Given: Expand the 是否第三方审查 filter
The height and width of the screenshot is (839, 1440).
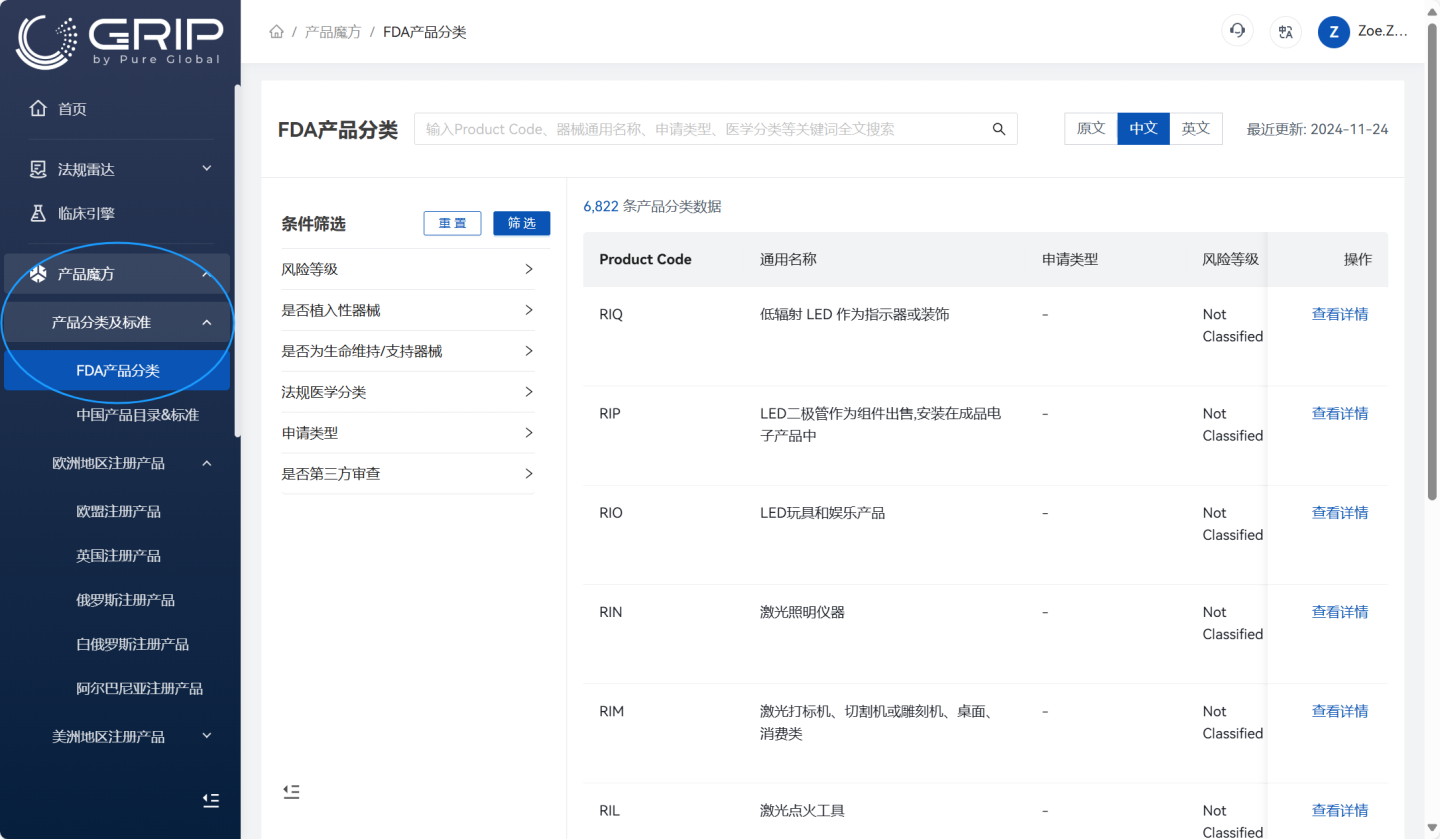Looking at the screenshot, I should tap(408, 473).
